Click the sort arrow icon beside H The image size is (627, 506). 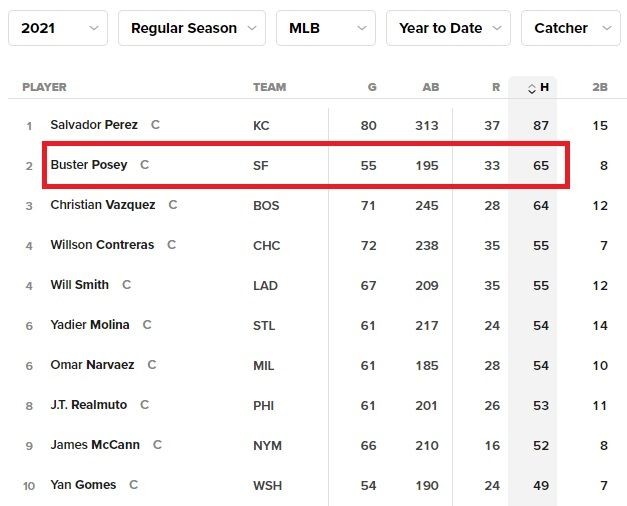(532, 88)
